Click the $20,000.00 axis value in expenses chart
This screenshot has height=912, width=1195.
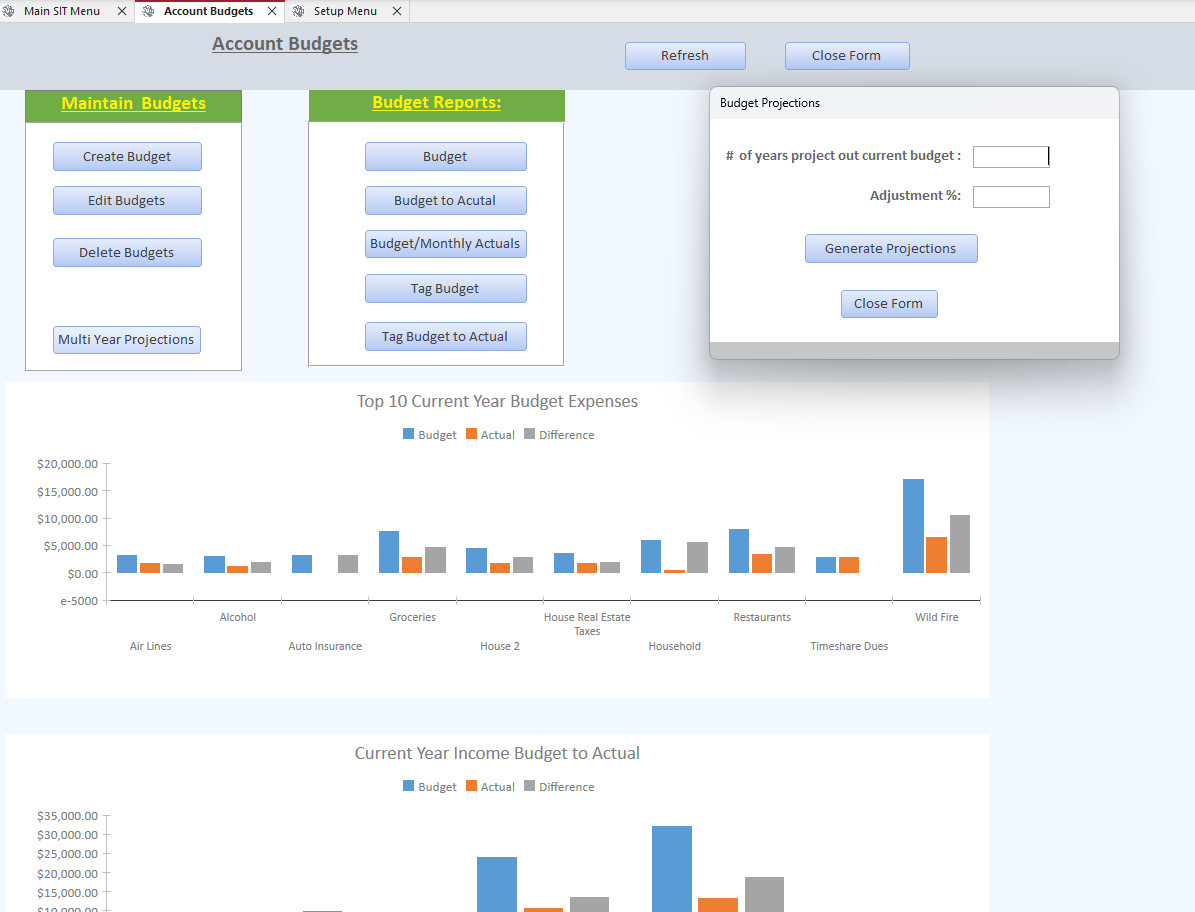tap(67, 464)
